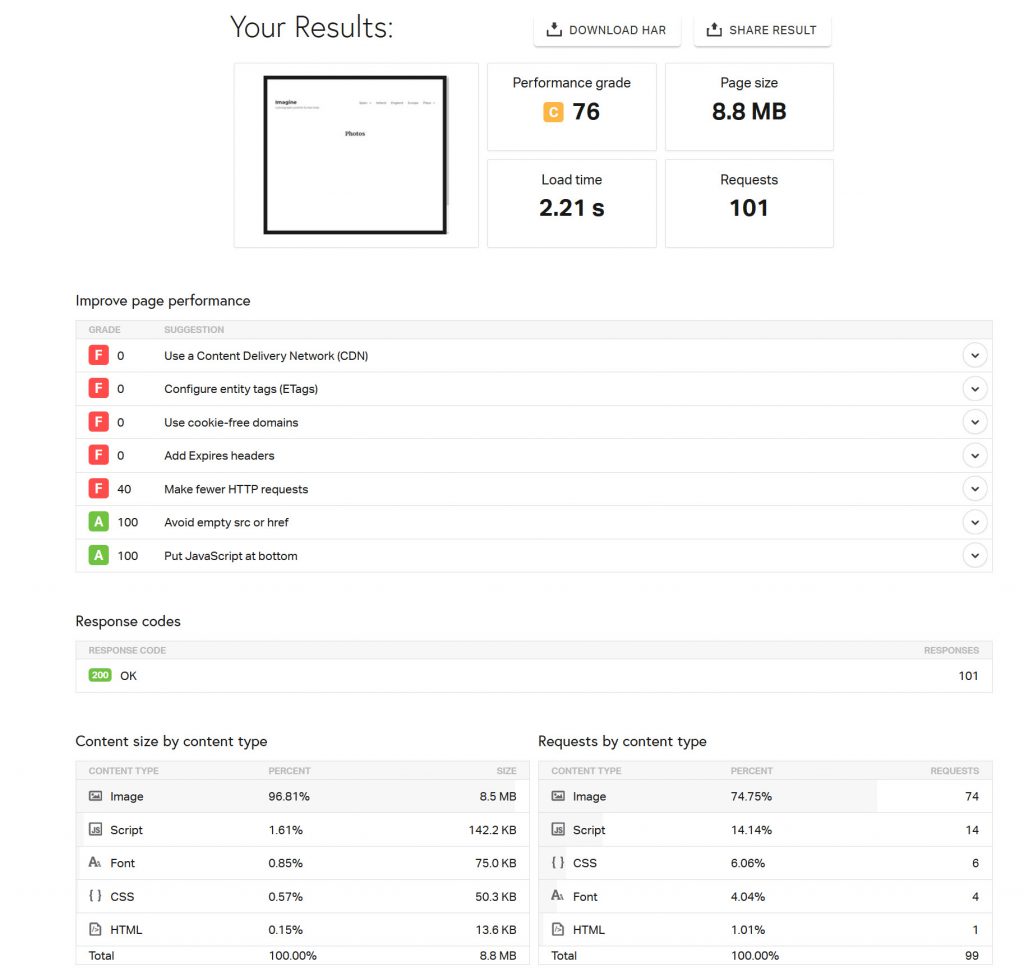The width and height of the screenshot is (1024, 976).
Task: Expand the Make fewer HTTP requests chevron
Action: pos(974,489)
